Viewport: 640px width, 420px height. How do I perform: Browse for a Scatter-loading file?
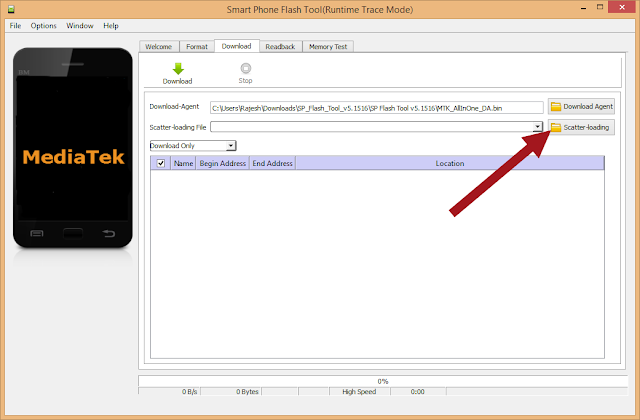coord(581,127)
